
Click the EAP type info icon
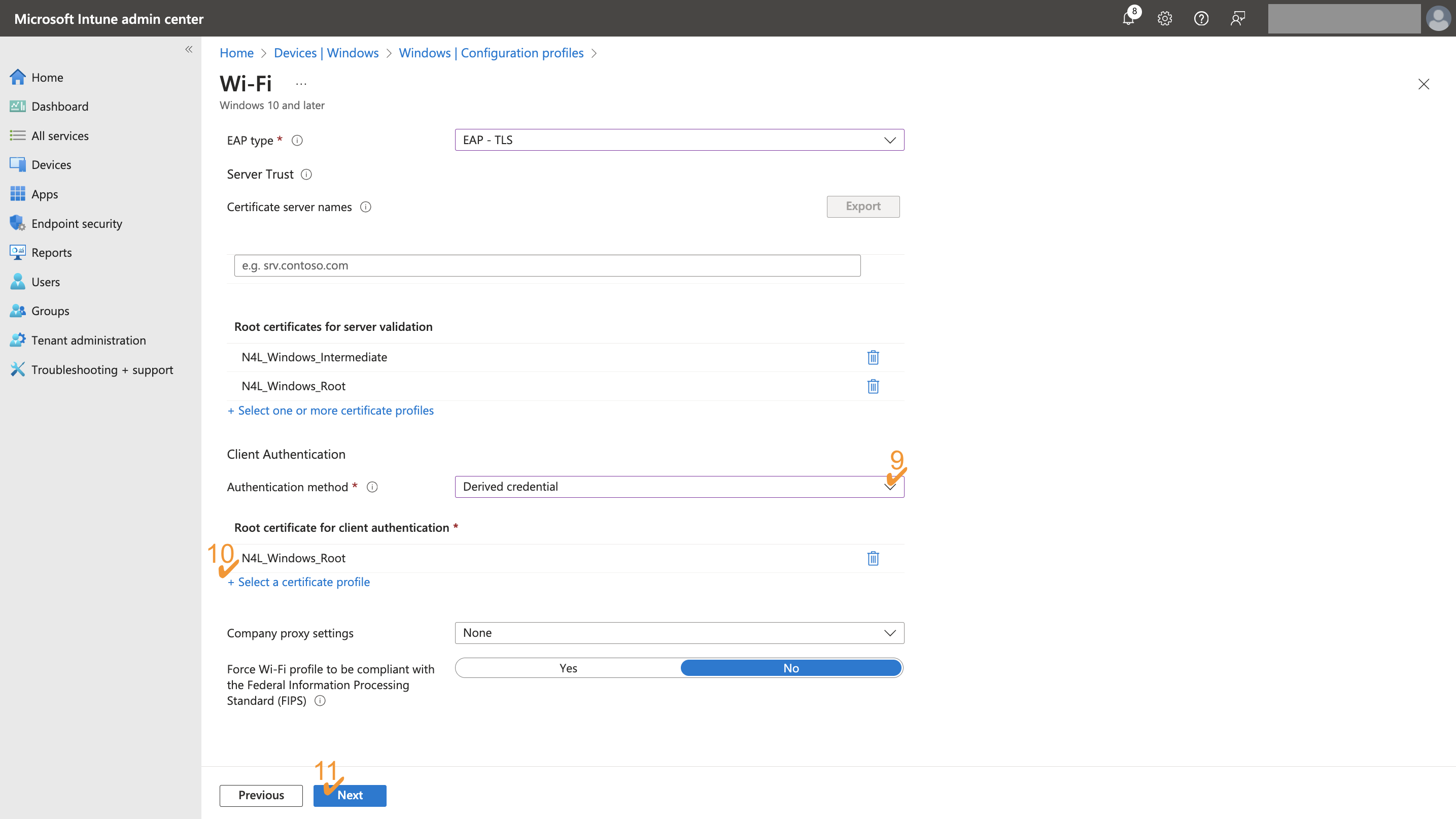point(297,140)
